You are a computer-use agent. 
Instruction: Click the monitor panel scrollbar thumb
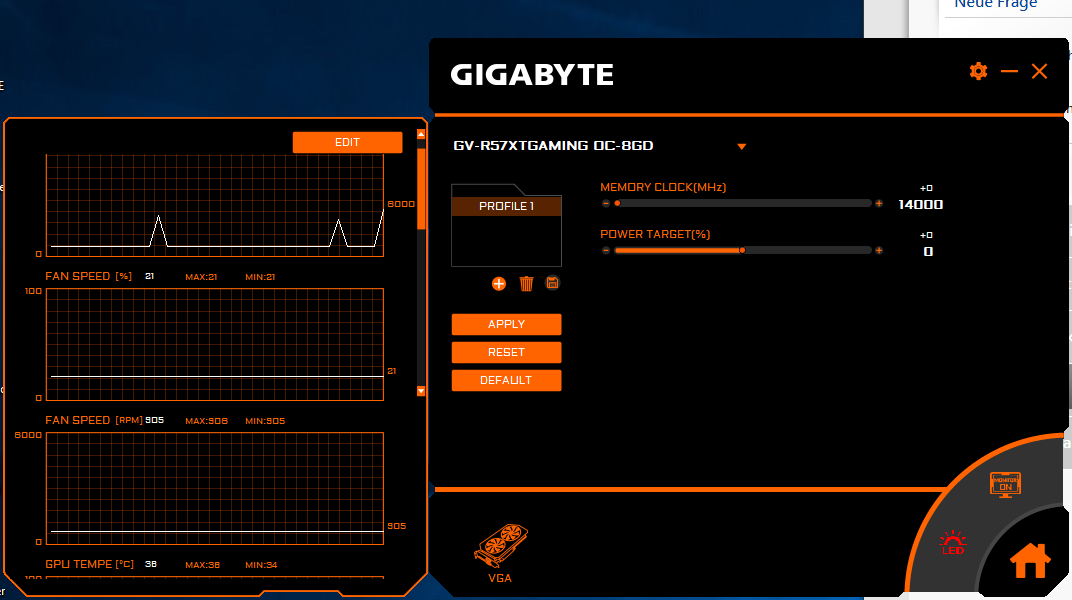point(421,188)
